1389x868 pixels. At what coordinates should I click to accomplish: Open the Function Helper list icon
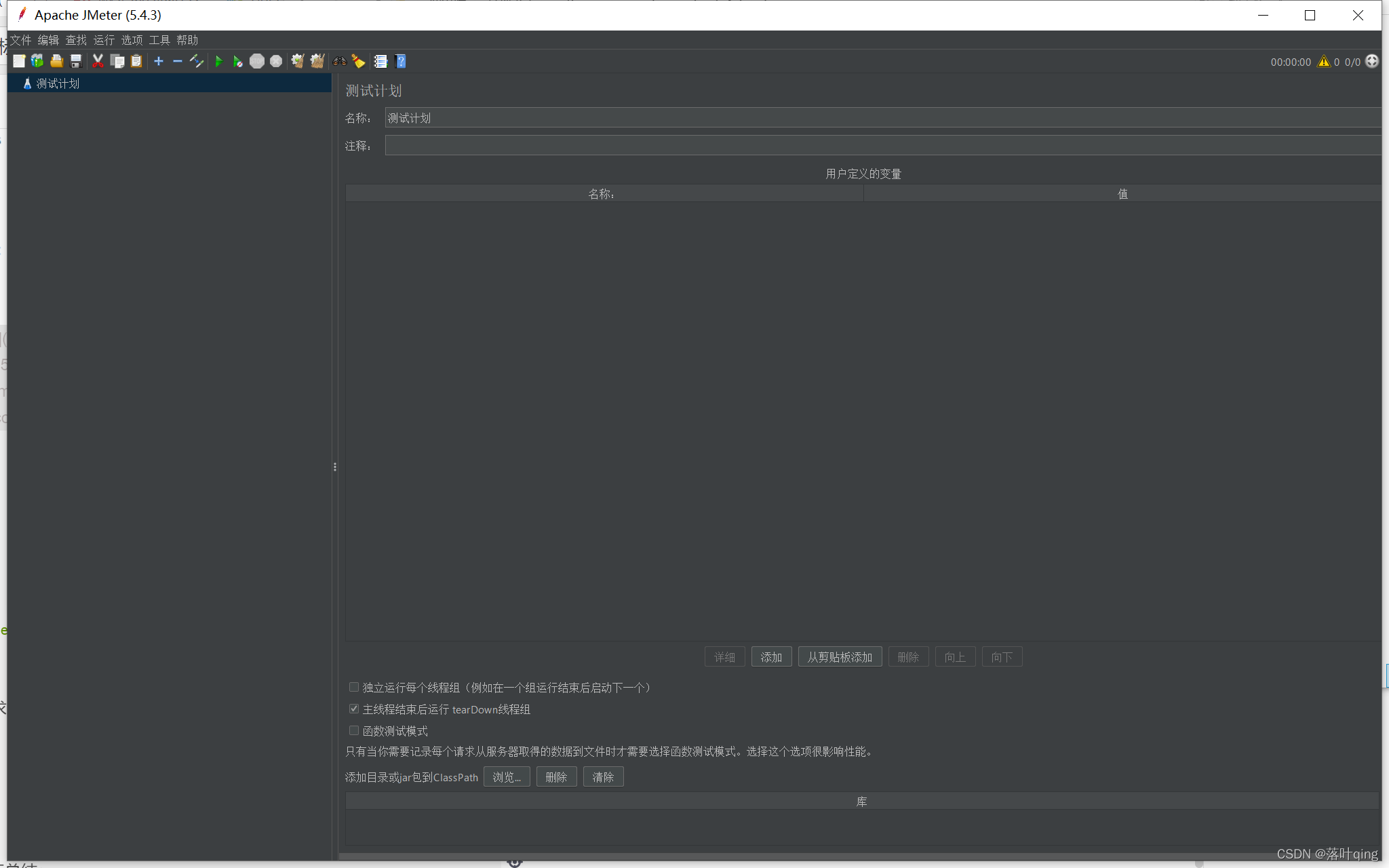click(380, 62)
